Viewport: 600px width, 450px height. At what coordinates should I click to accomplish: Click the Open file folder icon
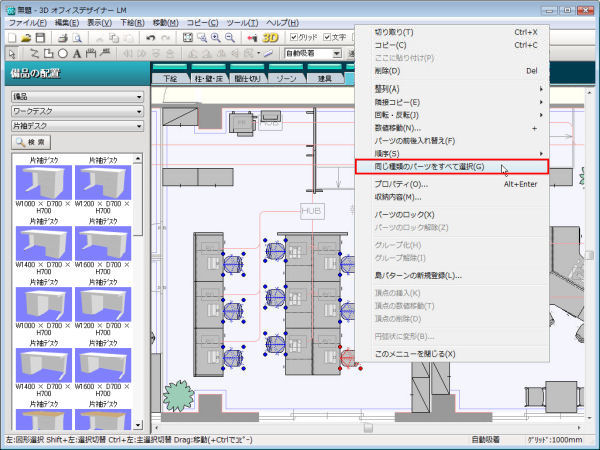pos(27,37)
